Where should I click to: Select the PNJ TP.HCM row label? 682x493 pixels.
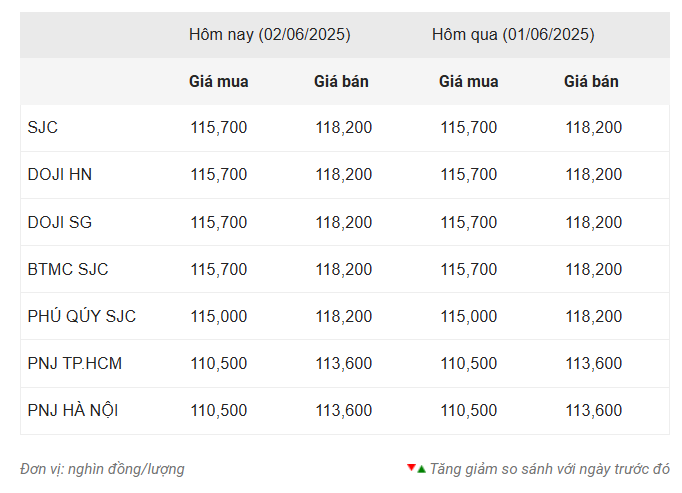tap(75, 363)
